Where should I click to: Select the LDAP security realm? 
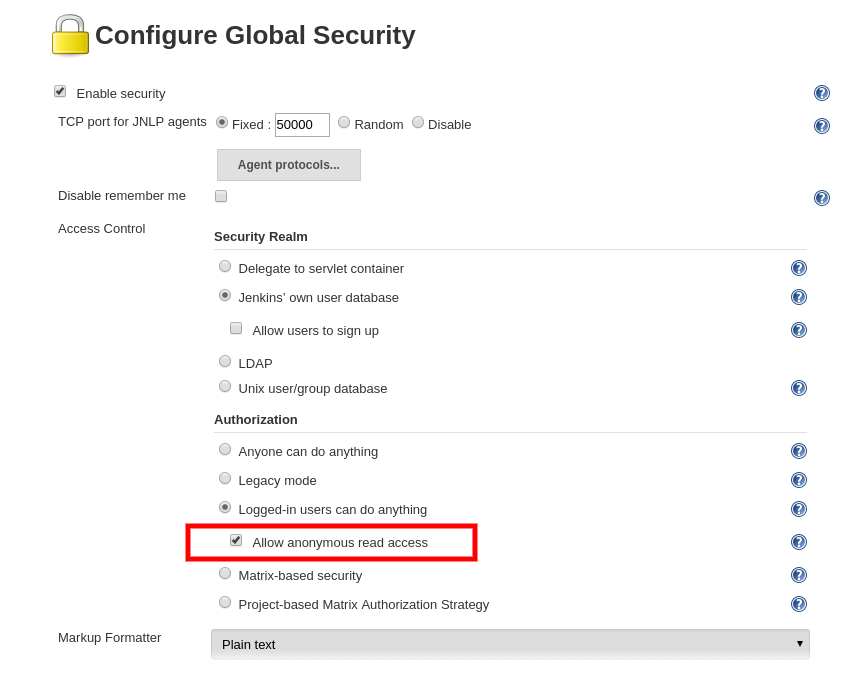[225, 360]
